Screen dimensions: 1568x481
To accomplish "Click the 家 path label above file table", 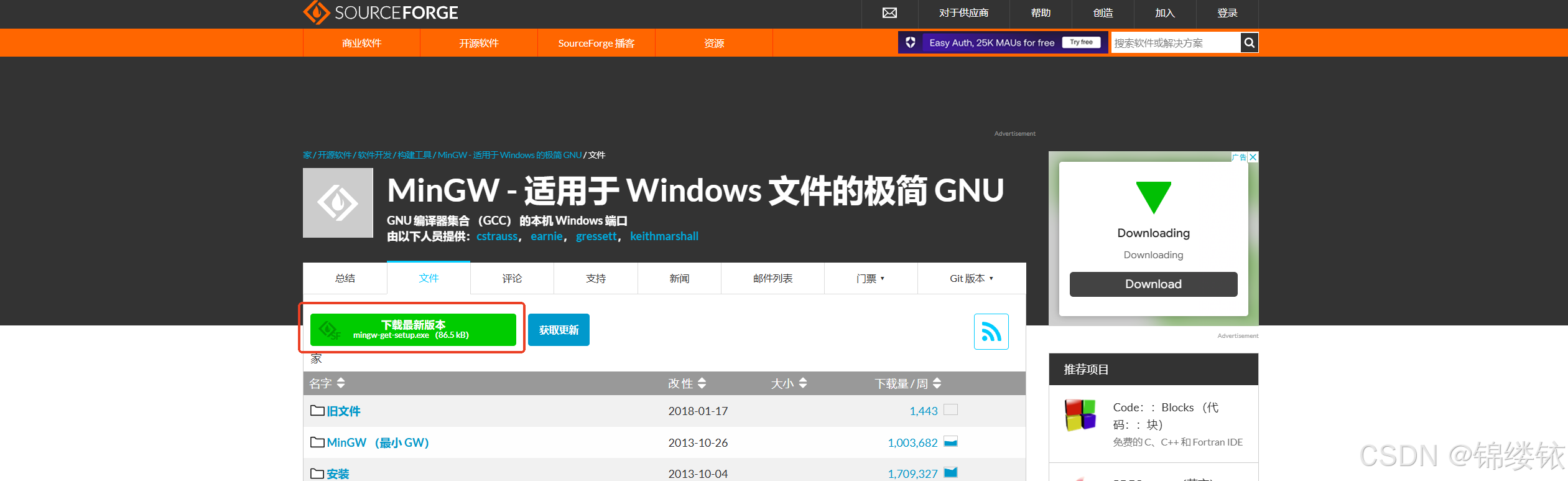I will 316,358.
